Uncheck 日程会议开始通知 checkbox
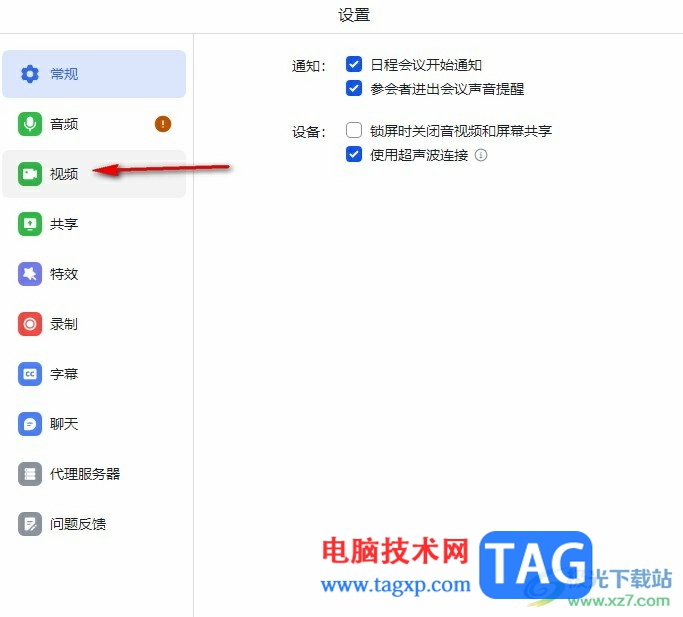The height and width of the screenshot is (617, 683). [353, 64]
